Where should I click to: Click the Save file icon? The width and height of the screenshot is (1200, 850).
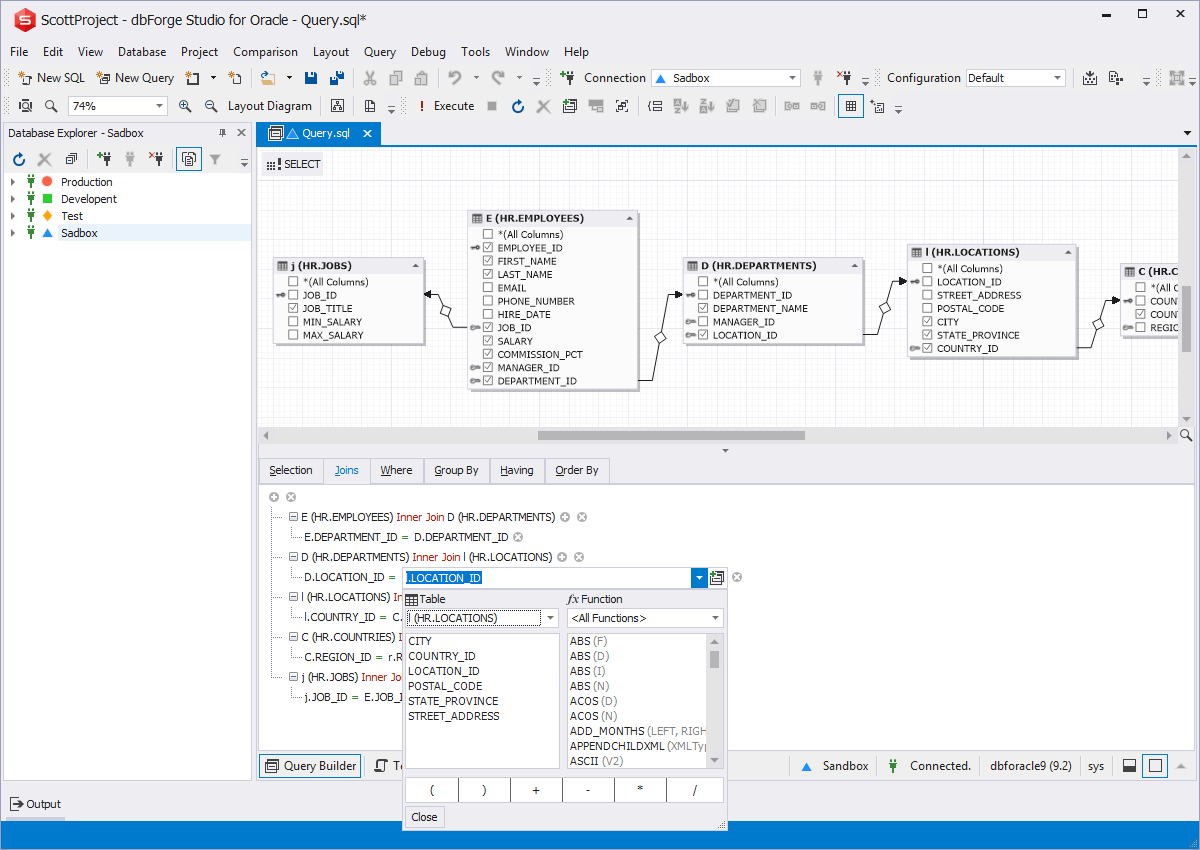click(311, 78)
